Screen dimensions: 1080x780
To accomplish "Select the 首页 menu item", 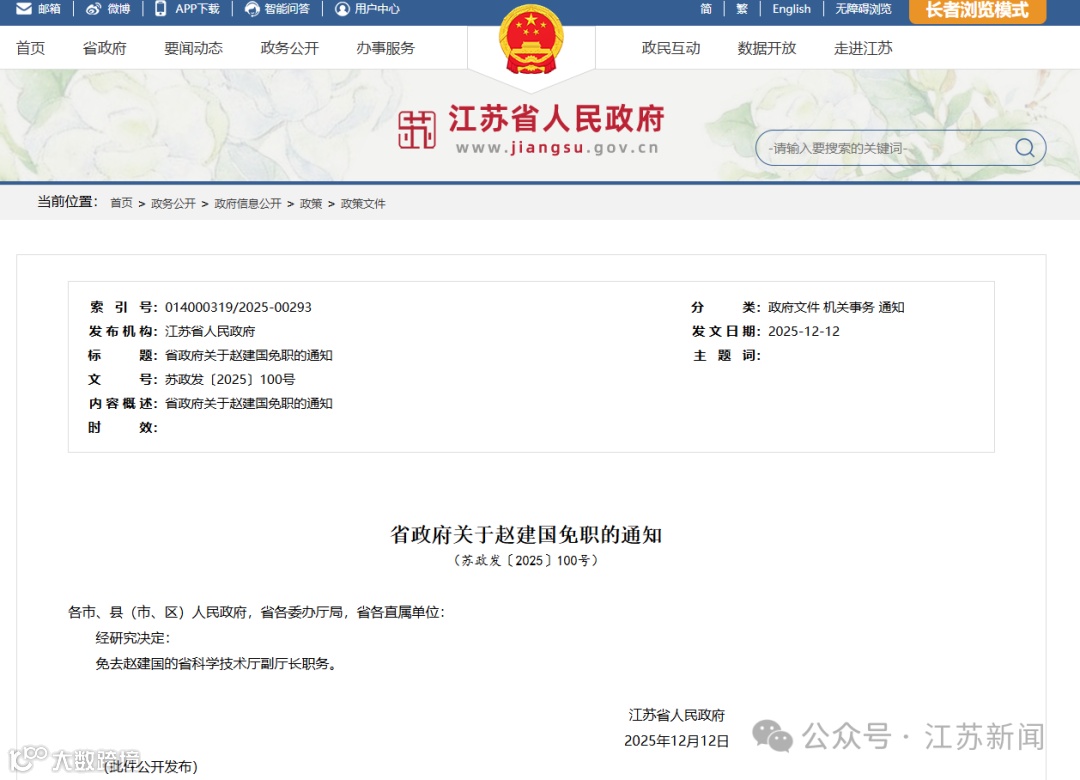I will (x=30, y=47).
